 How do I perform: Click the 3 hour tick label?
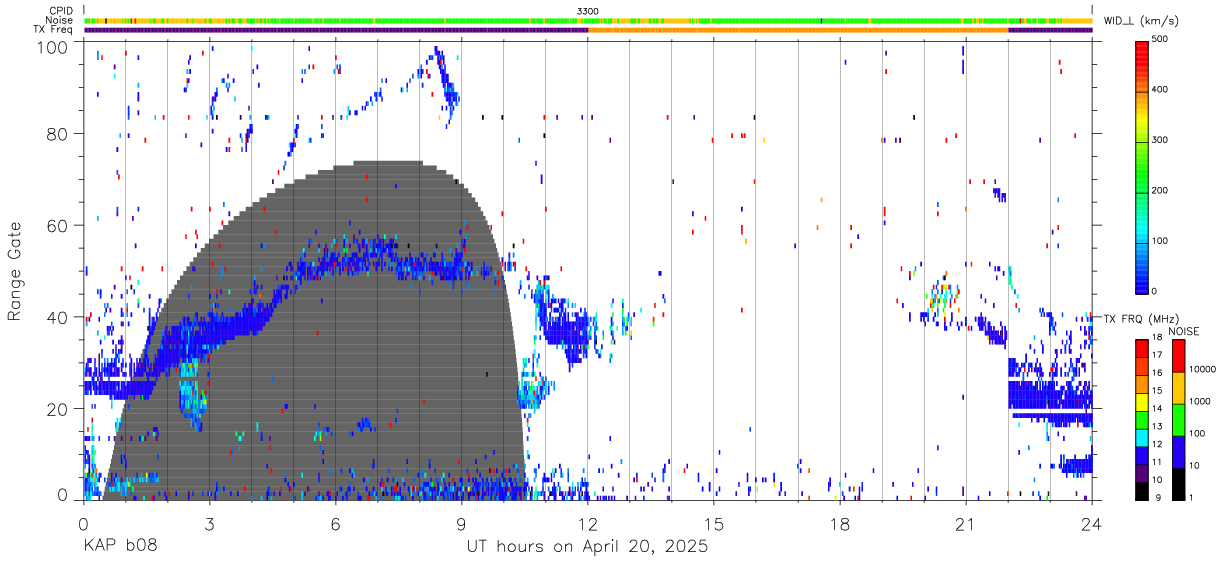210,523
